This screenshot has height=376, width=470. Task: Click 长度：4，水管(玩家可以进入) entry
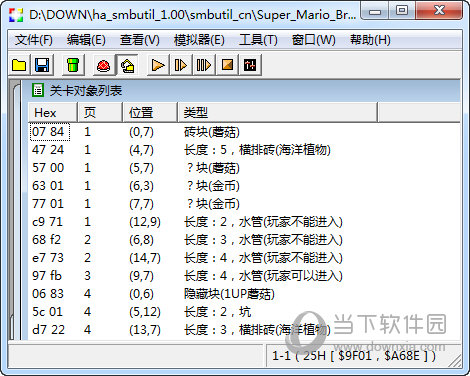[x=263, y=276]
